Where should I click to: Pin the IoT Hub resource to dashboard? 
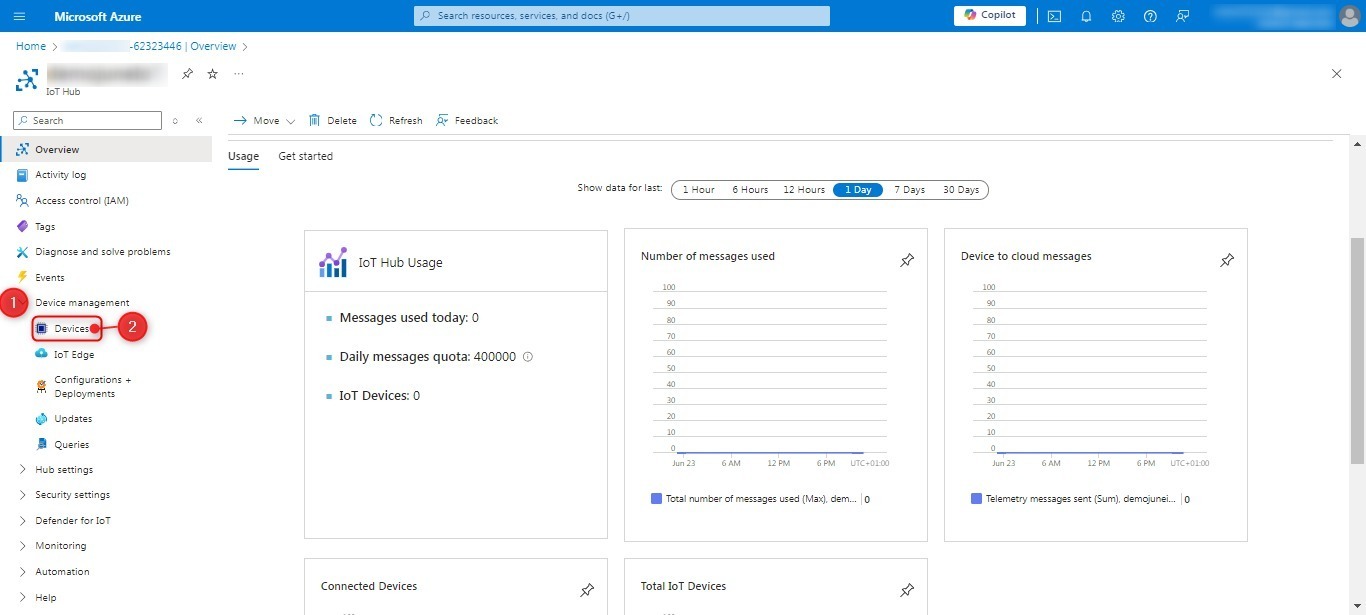tap(187, 74)
